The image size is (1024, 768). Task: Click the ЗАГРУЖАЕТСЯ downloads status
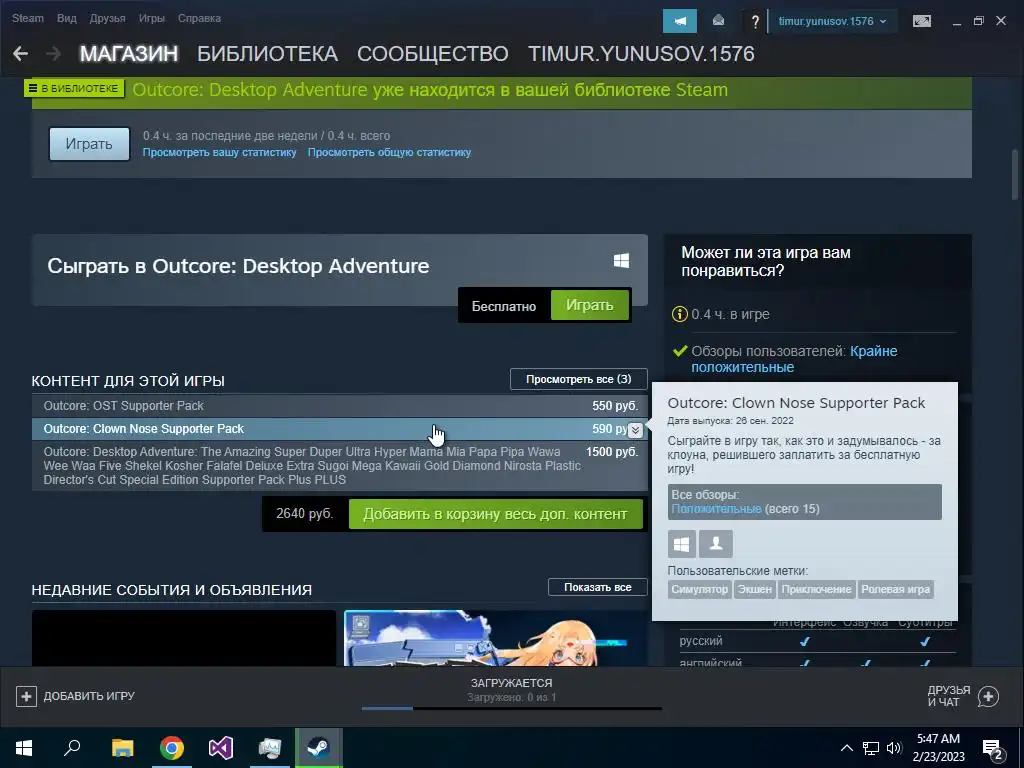click(x=511, y=683)
